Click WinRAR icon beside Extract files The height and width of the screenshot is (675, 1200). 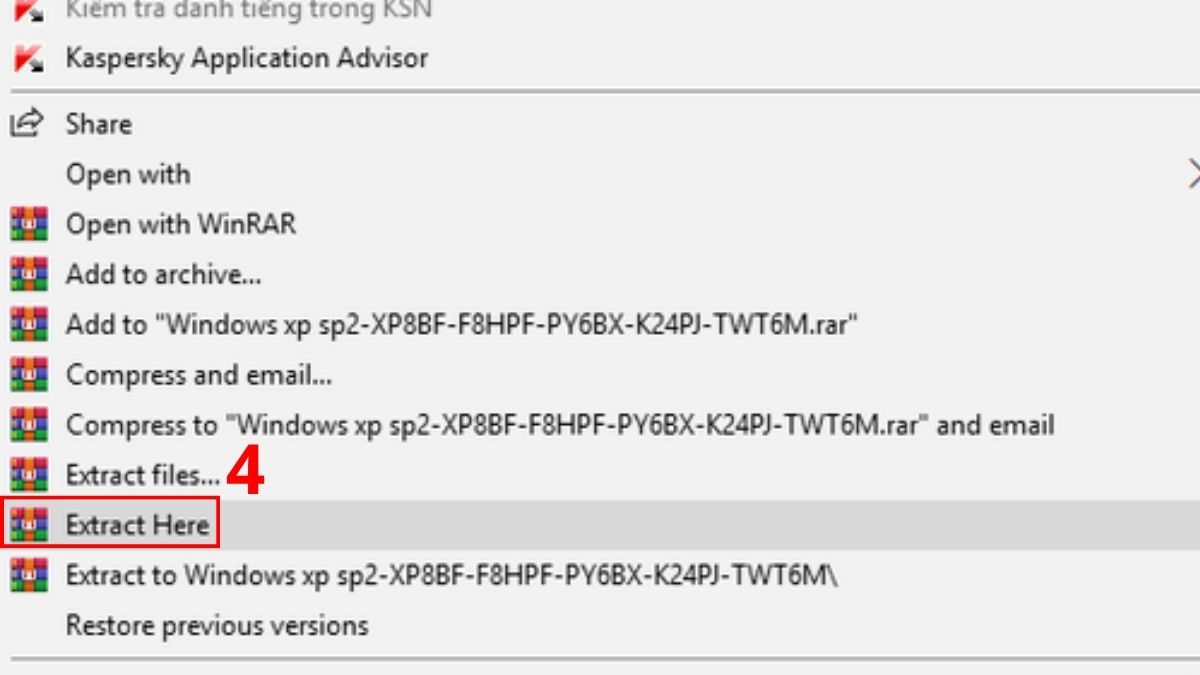click(29, 475)
